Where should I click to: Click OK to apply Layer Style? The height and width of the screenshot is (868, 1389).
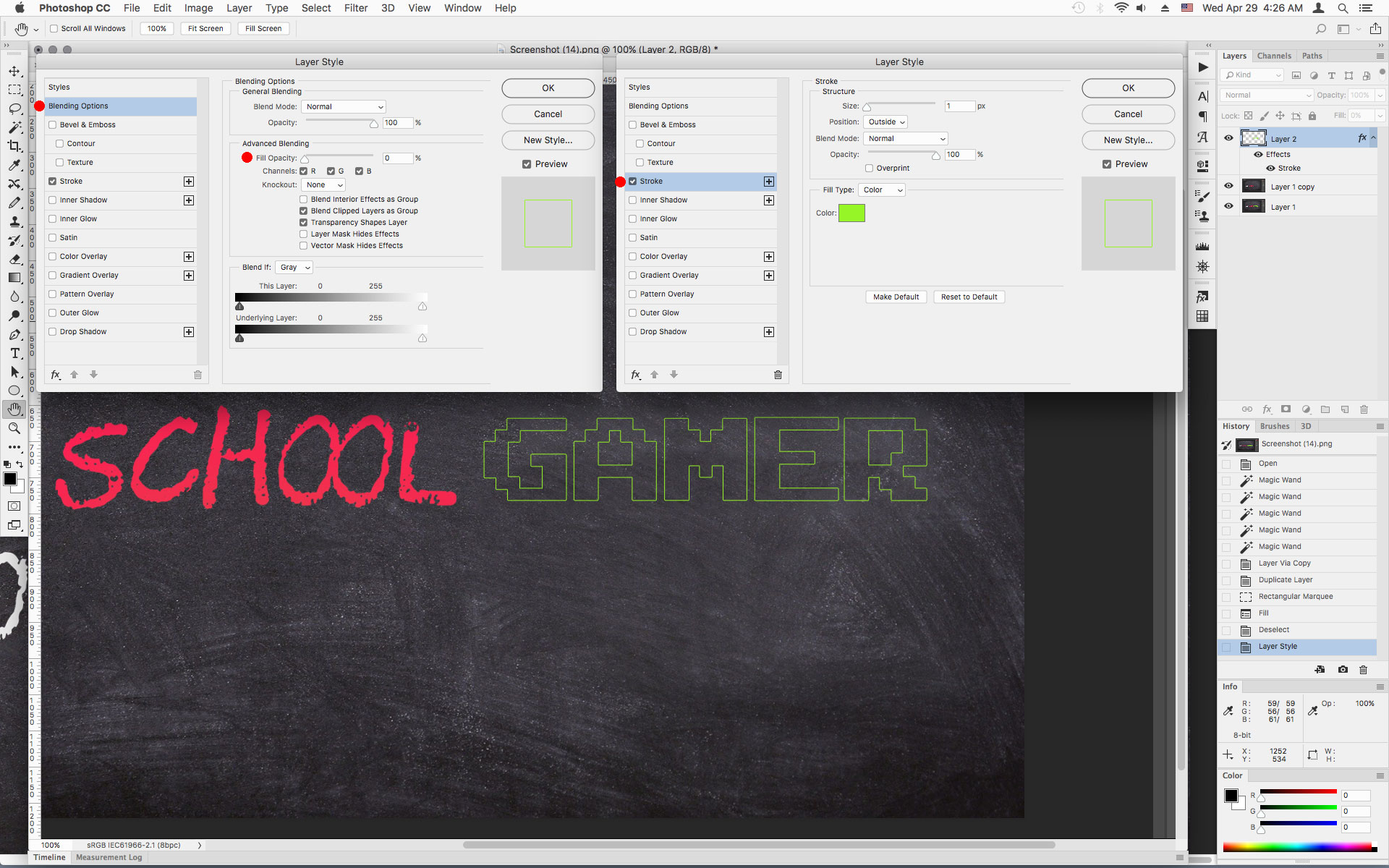coord(1128,88)
